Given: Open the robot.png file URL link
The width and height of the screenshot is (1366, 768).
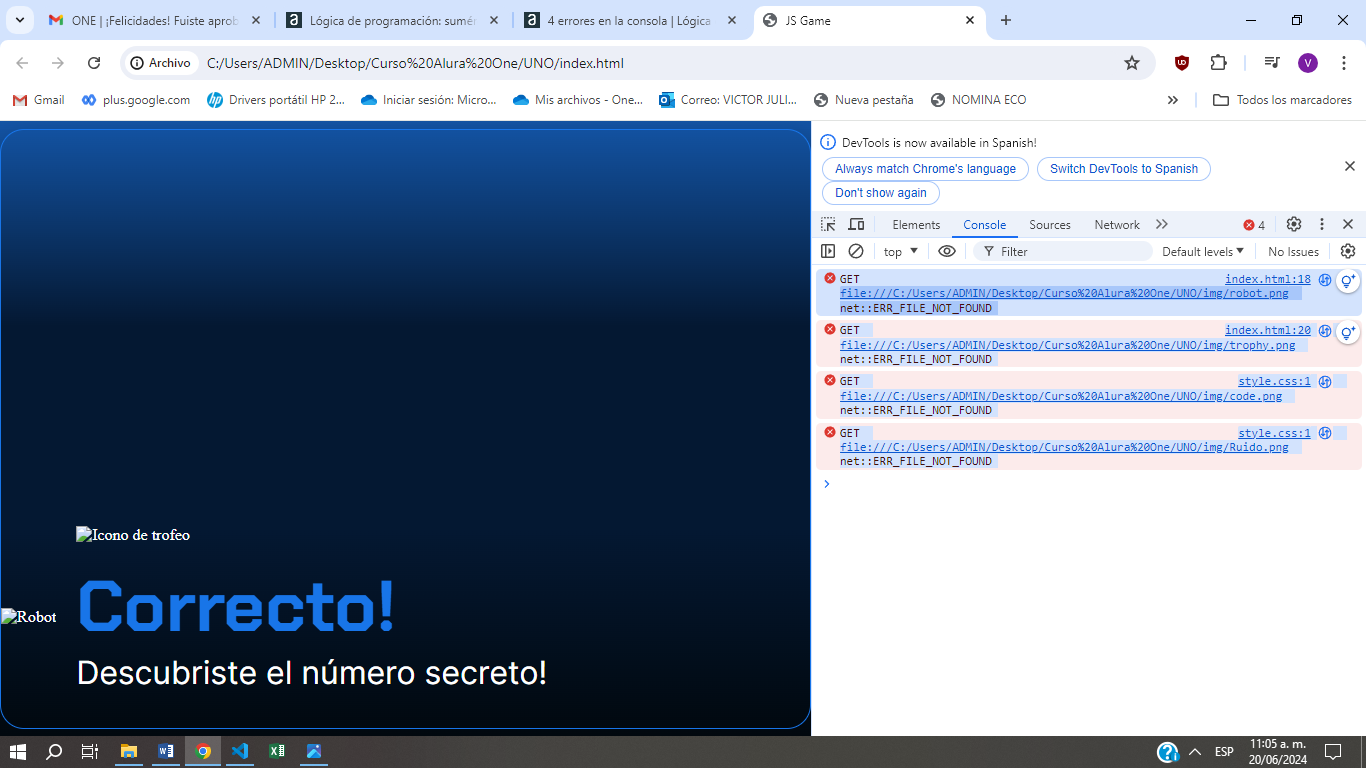Looking at the screenshot, I should click(1064, 294).
